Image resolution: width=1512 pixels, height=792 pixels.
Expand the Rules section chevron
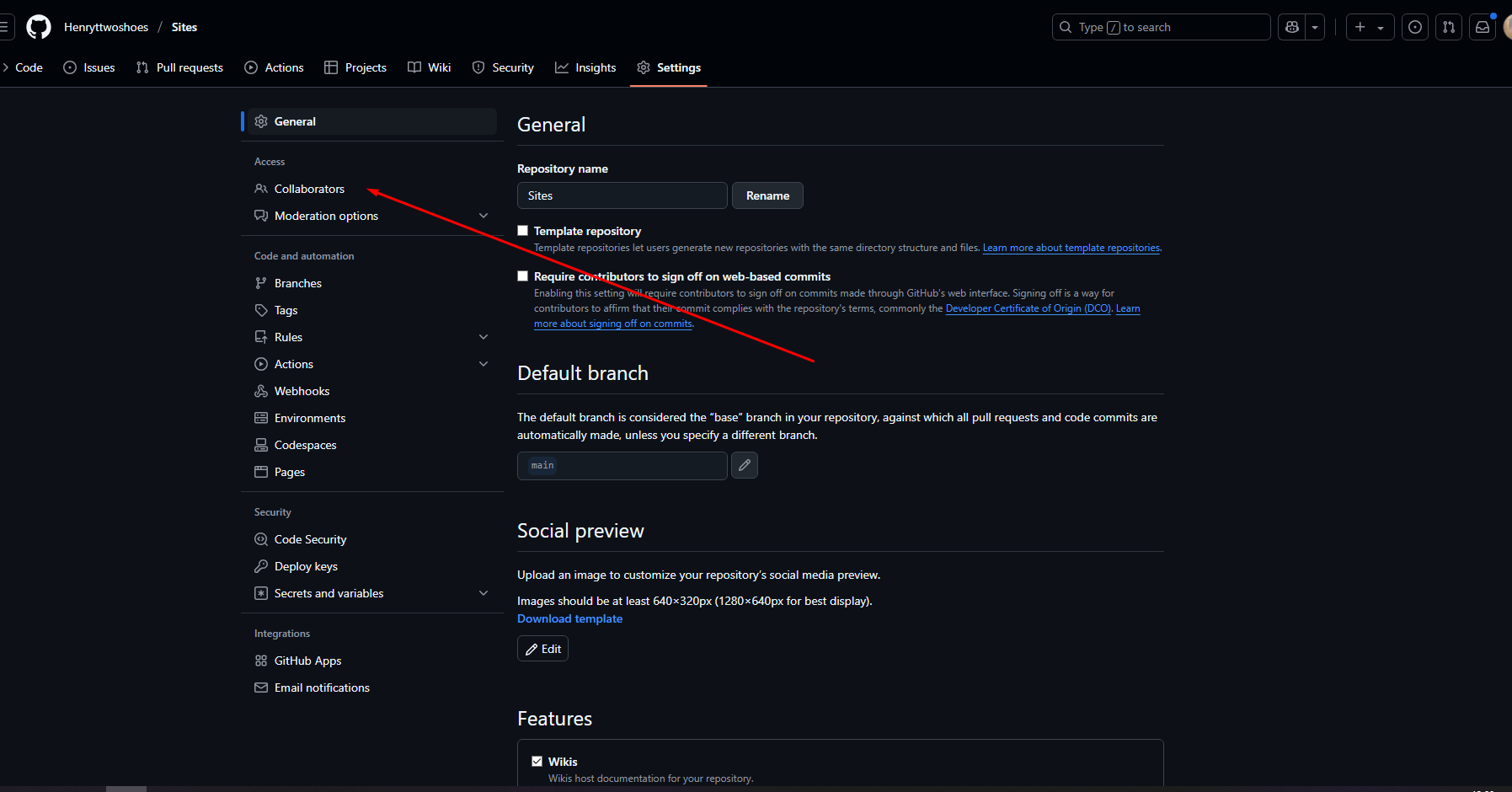[x=484, y=337]
